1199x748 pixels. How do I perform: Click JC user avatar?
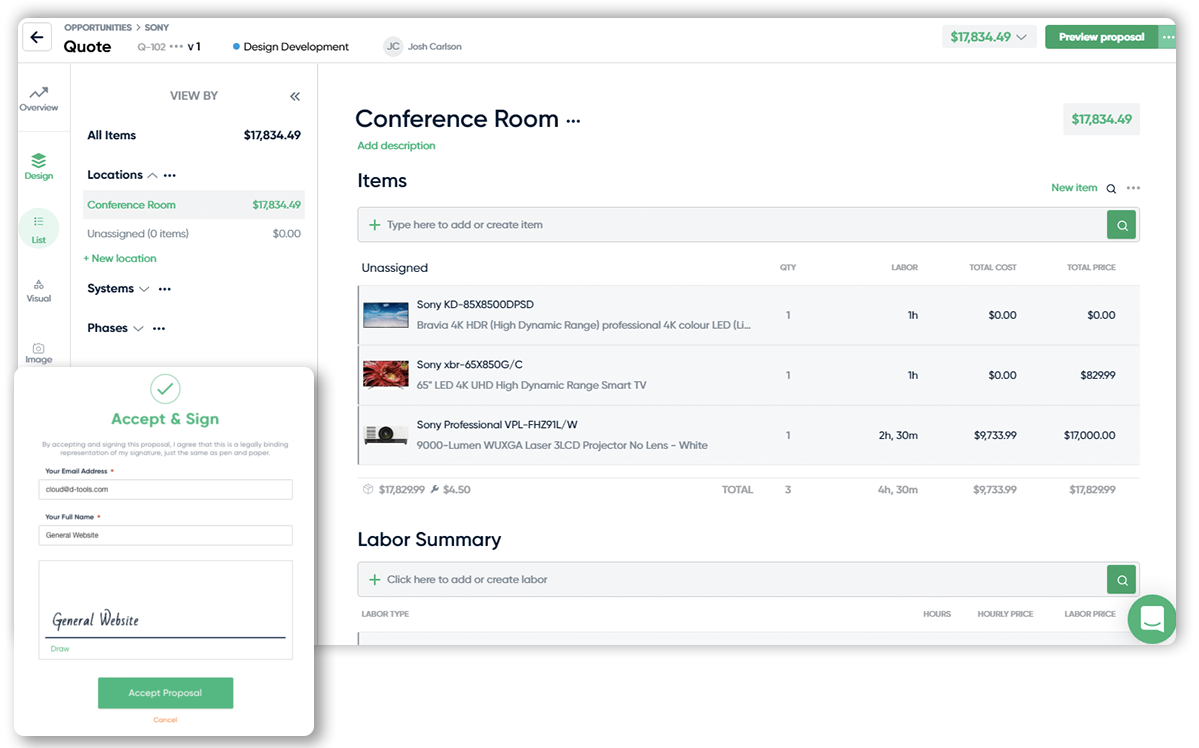point(393,47)
